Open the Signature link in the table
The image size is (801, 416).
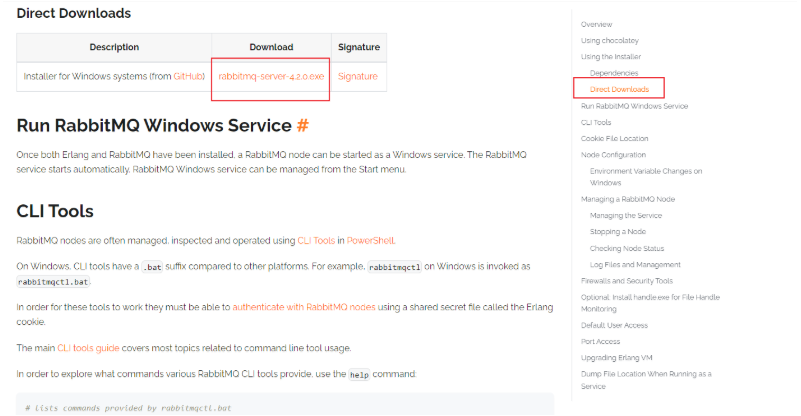358,76
